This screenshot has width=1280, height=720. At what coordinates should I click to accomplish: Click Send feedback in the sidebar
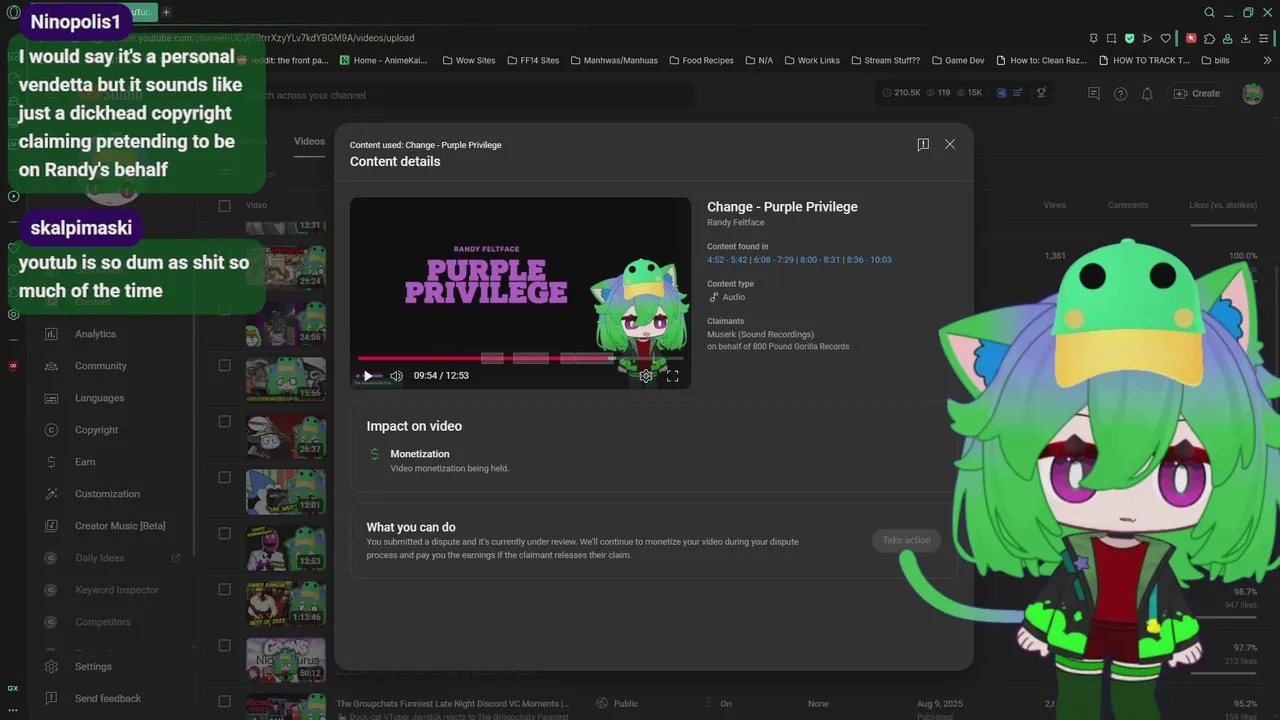pos(108,699)
